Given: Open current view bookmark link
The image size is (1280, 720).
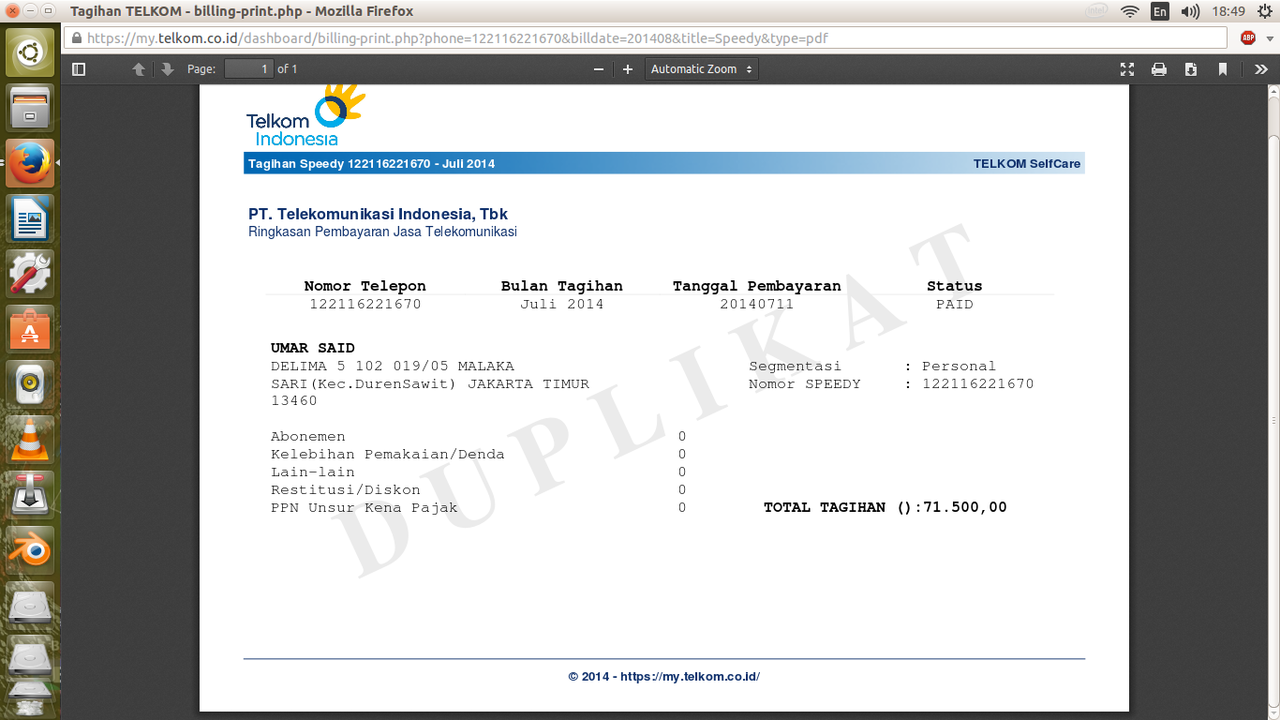Looking at the screenshot, I should [x=1223, y=69].
